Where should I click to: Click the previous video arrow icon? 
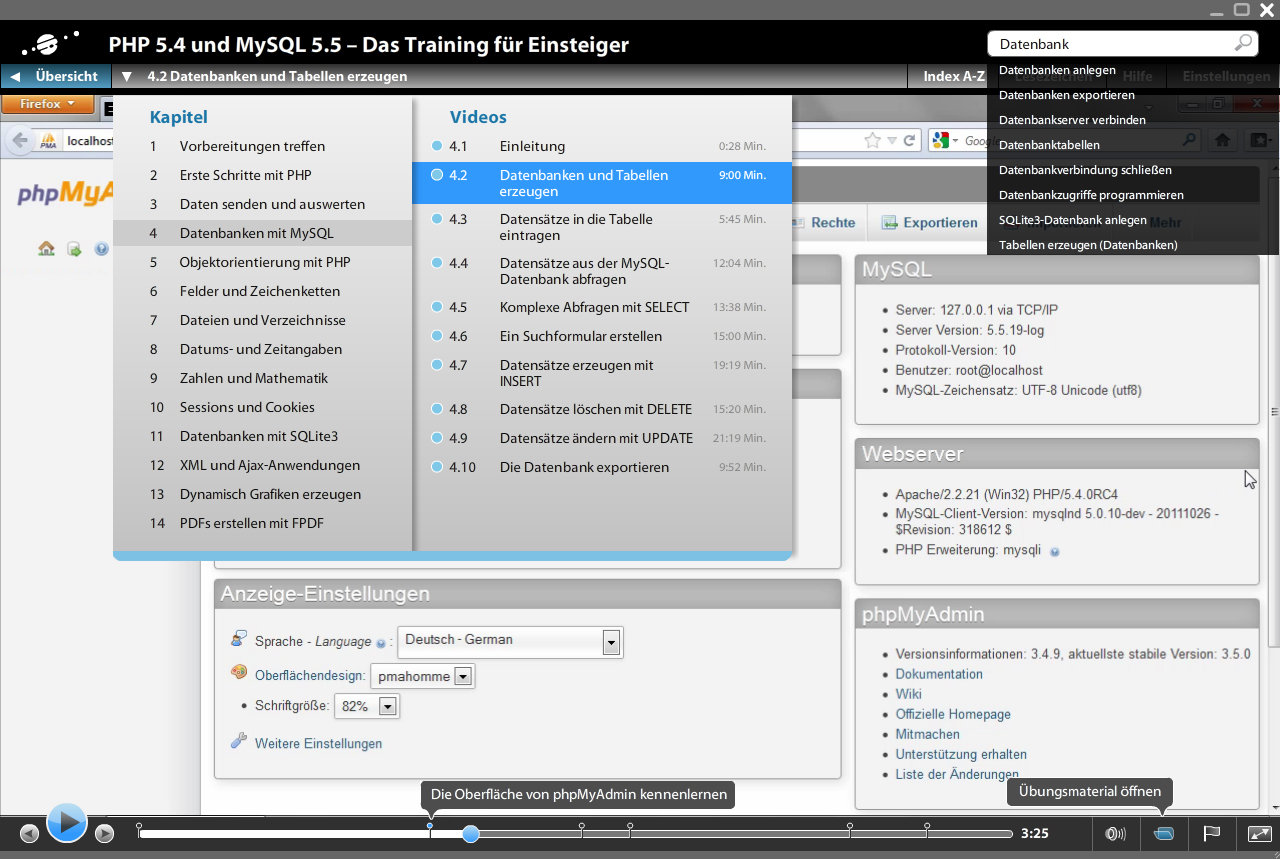29,833
